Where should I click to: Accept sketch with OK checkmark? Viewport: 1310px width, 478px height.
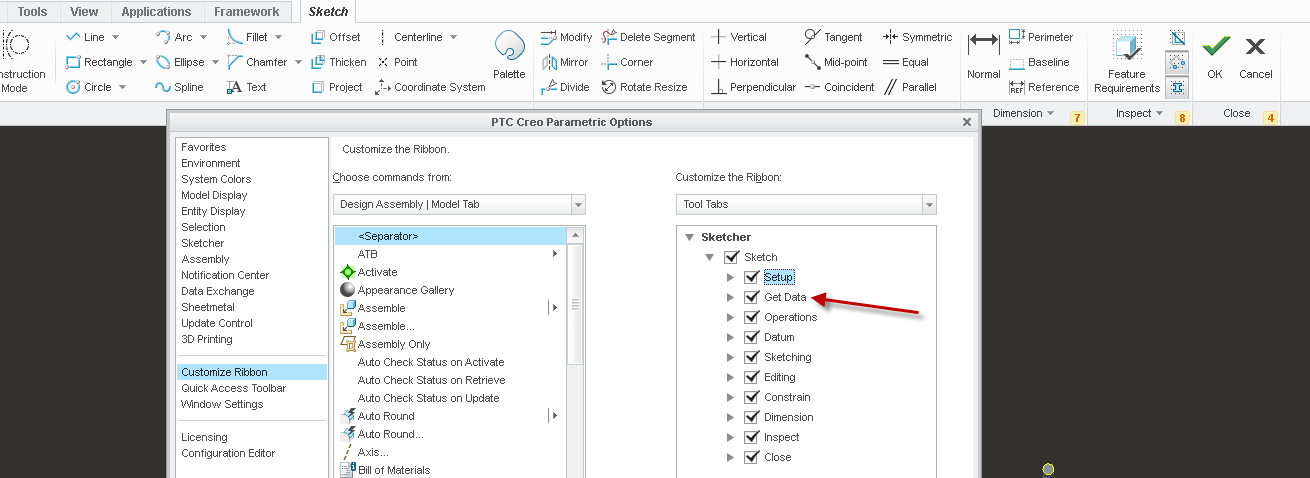(1215, 55)
